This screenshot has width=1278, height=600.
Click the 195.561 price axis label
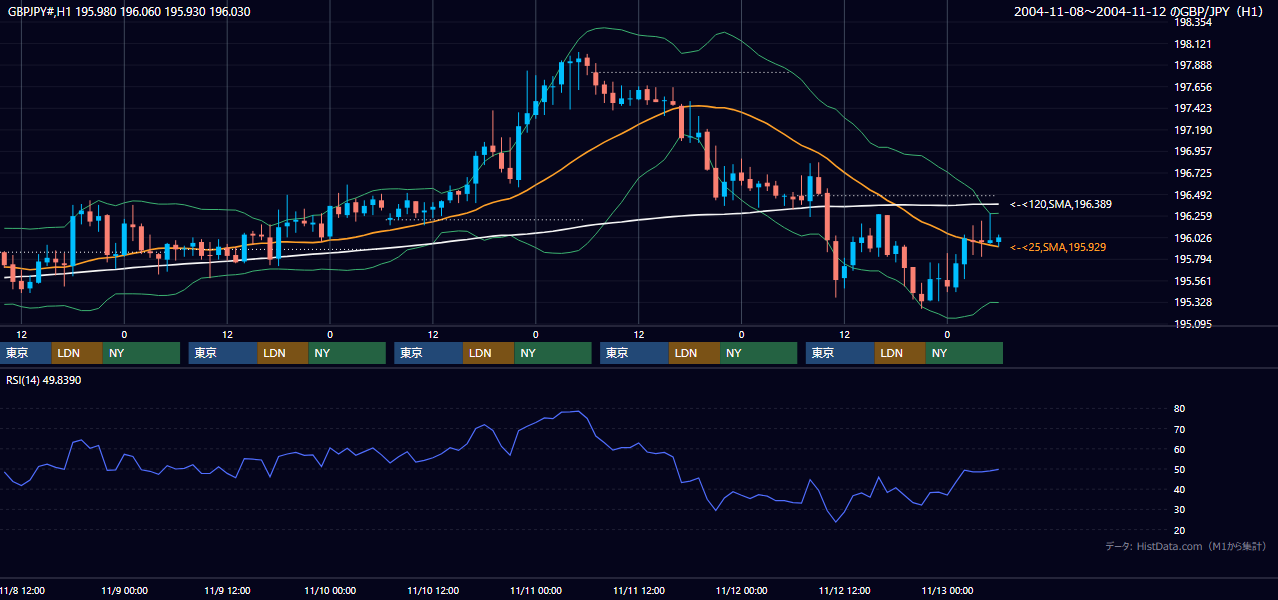pos(1192,281)
